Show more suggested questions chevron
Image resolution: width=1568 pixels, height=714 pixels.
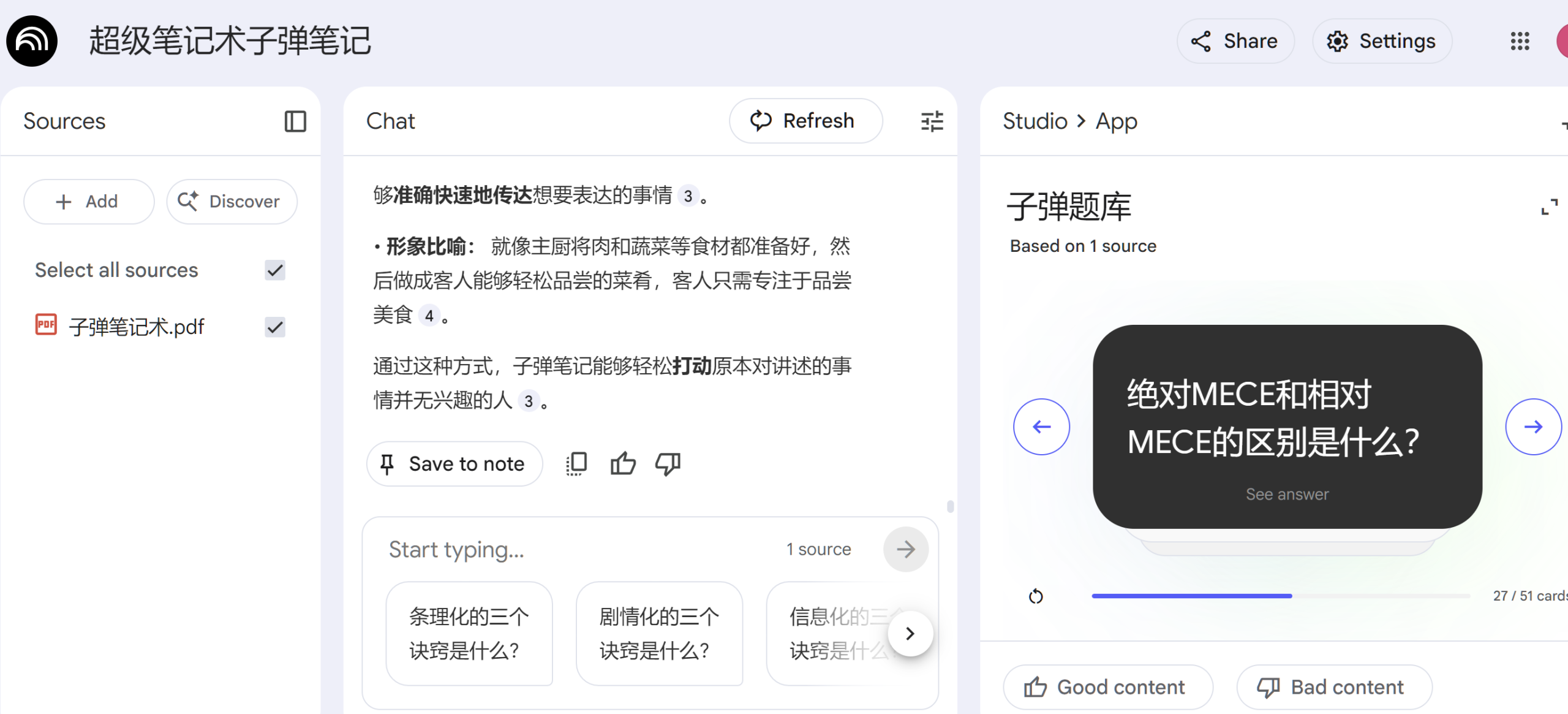click(x=910, y=633)
